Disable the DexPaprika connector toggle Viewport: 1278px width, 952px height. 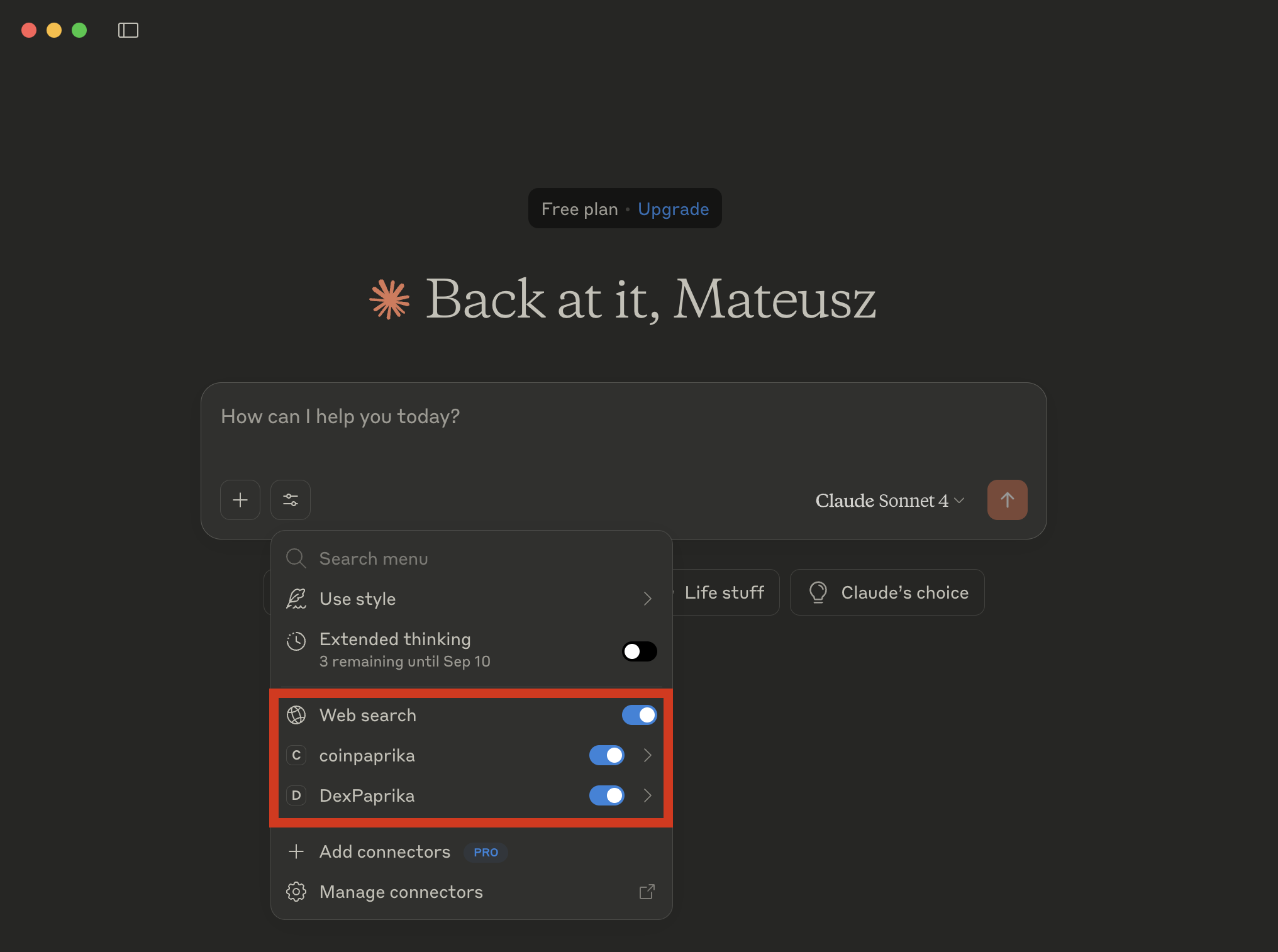point(607,795)
